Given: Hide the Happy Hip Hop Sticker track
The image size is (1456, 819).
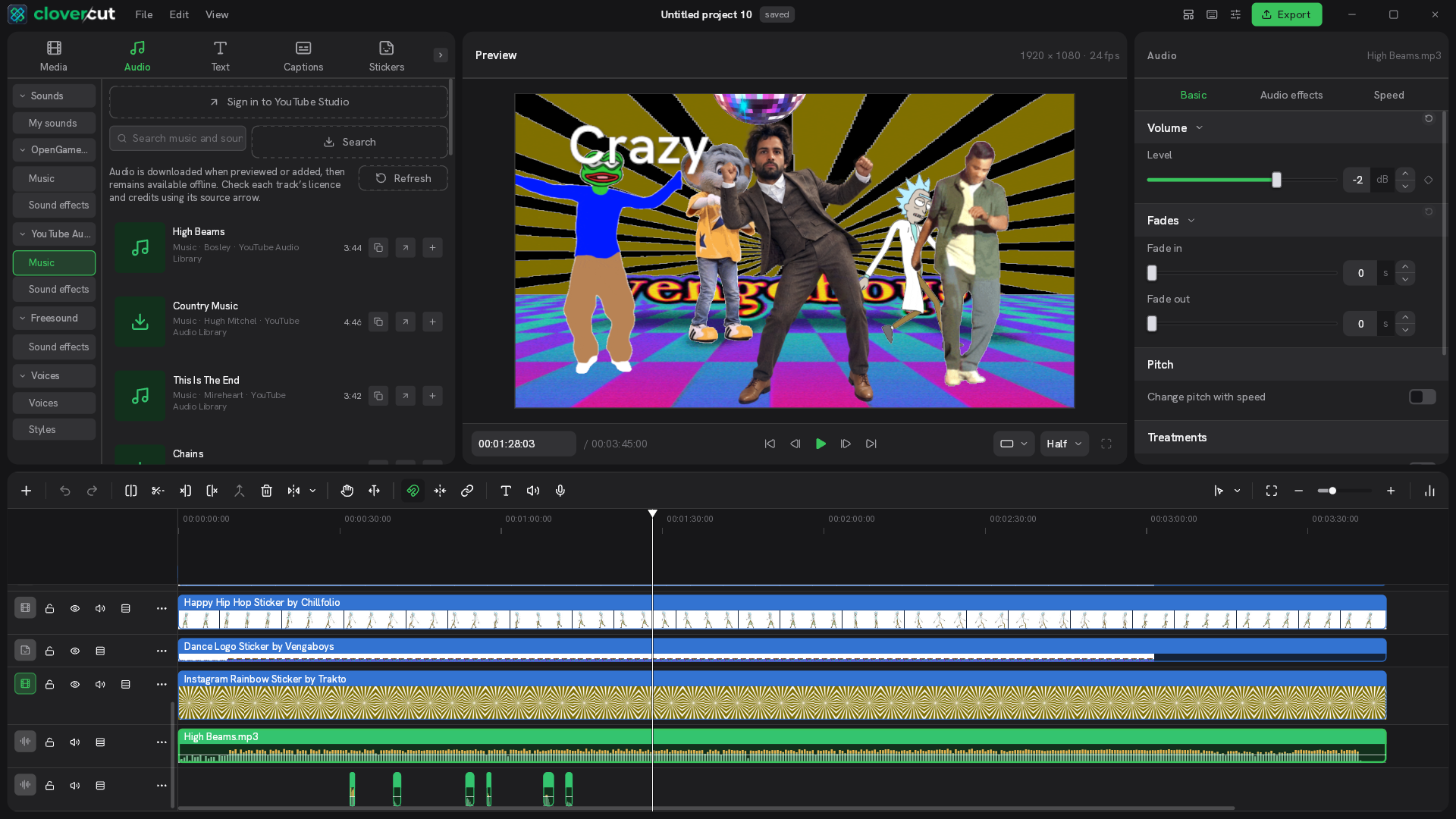Looking at the screenshot, I should [75, 608].
